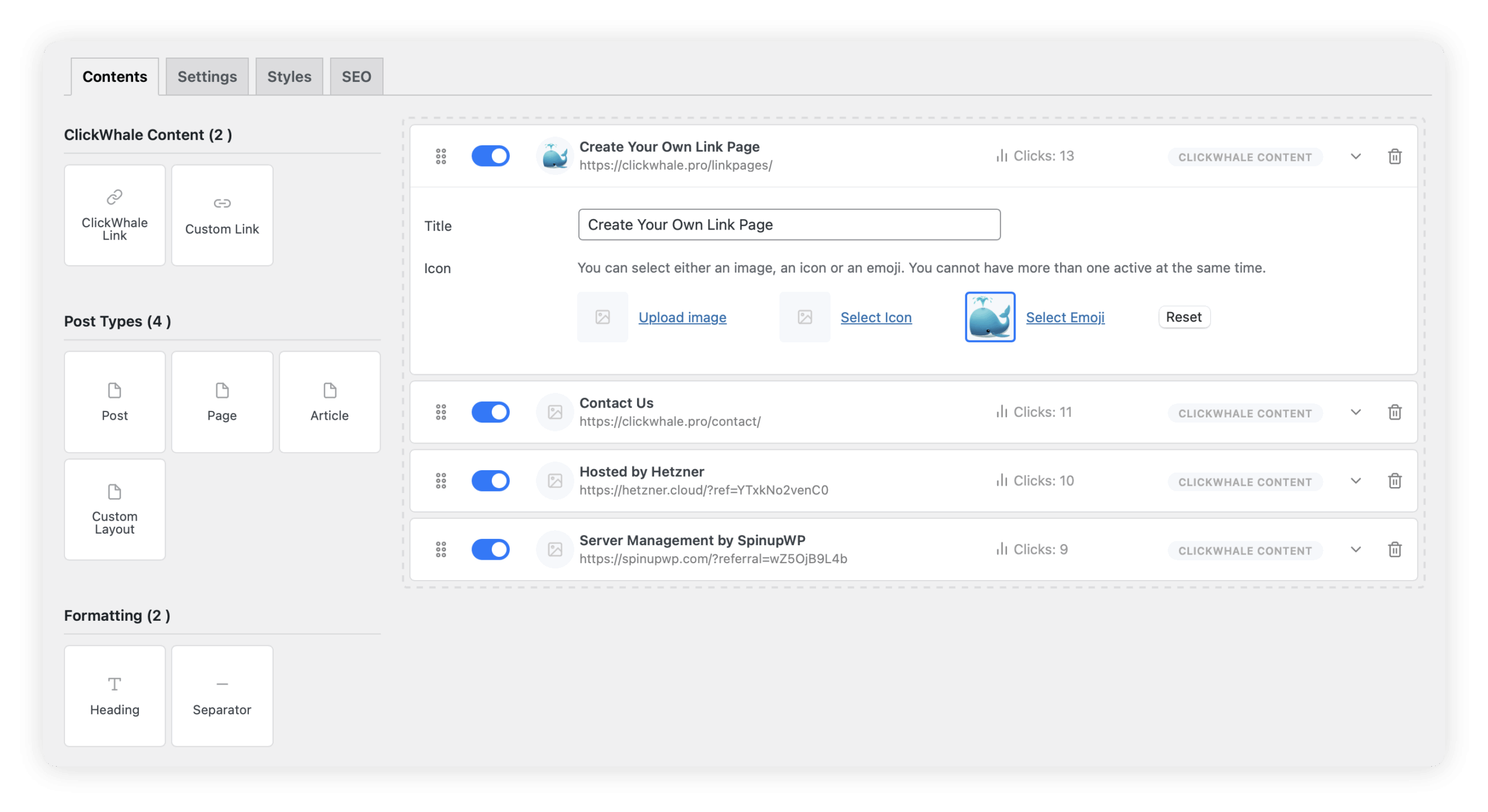This screenshot has height=812, width=1488.
Task: Delete Server Management by SpinupWP item
Action: [x=1394, y=549]
